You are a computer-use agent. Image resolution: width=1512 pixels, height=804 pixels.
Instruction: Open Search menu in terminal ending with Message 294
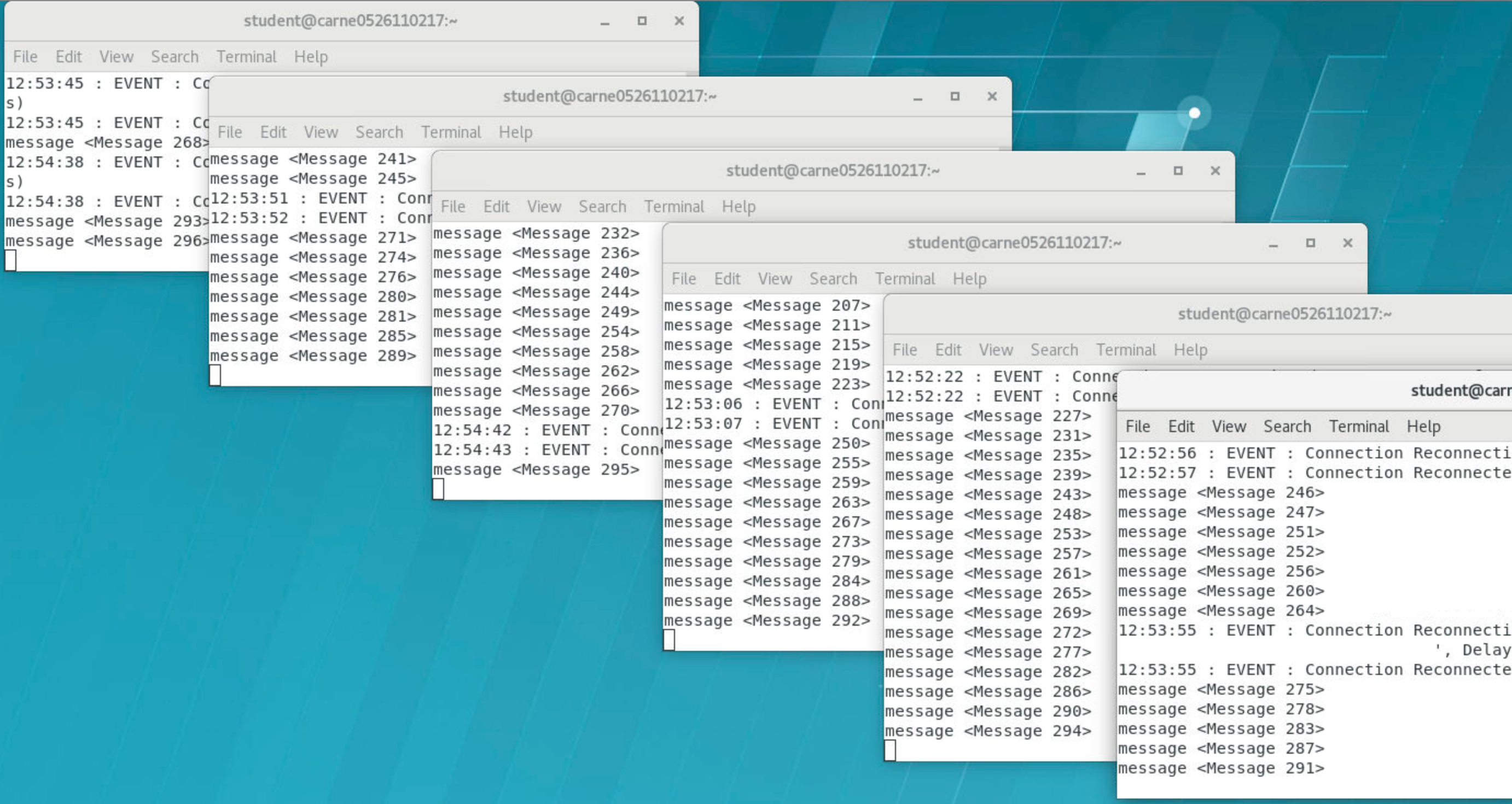(x=1055, y=350)
